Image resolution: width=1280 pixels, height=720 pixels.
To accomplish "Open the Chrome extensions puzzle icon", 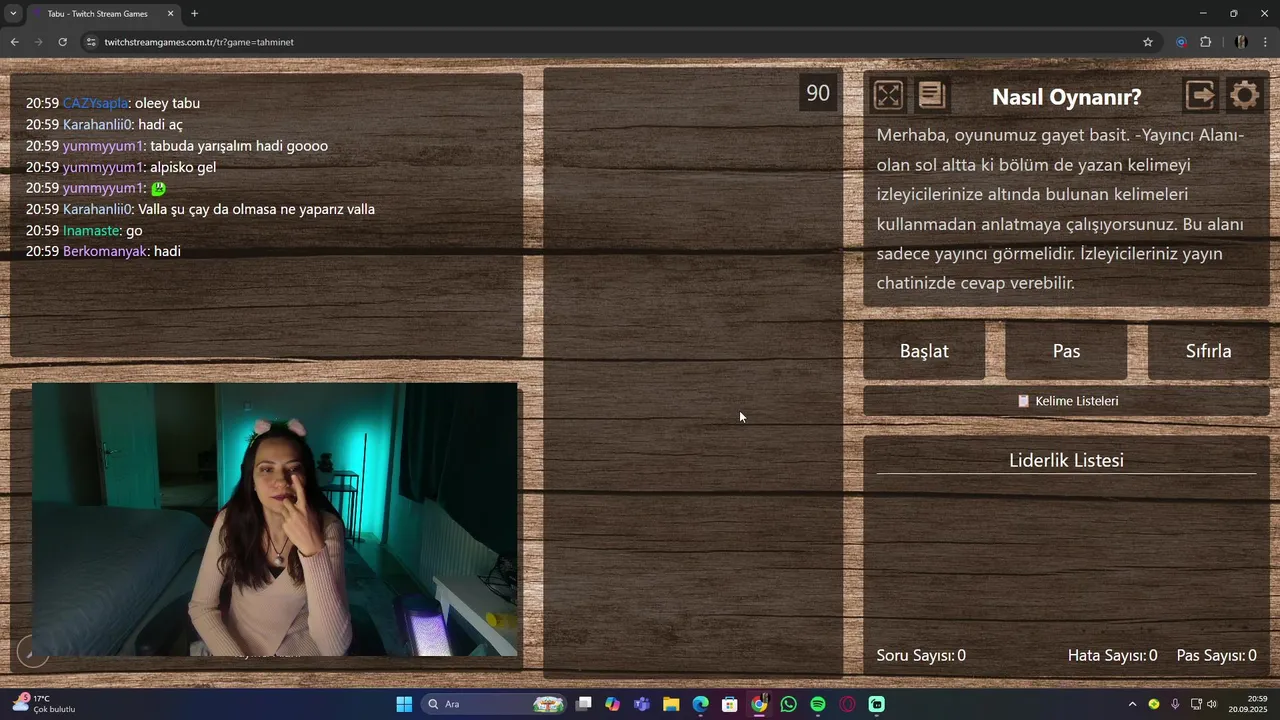I will click(1206, 42).
